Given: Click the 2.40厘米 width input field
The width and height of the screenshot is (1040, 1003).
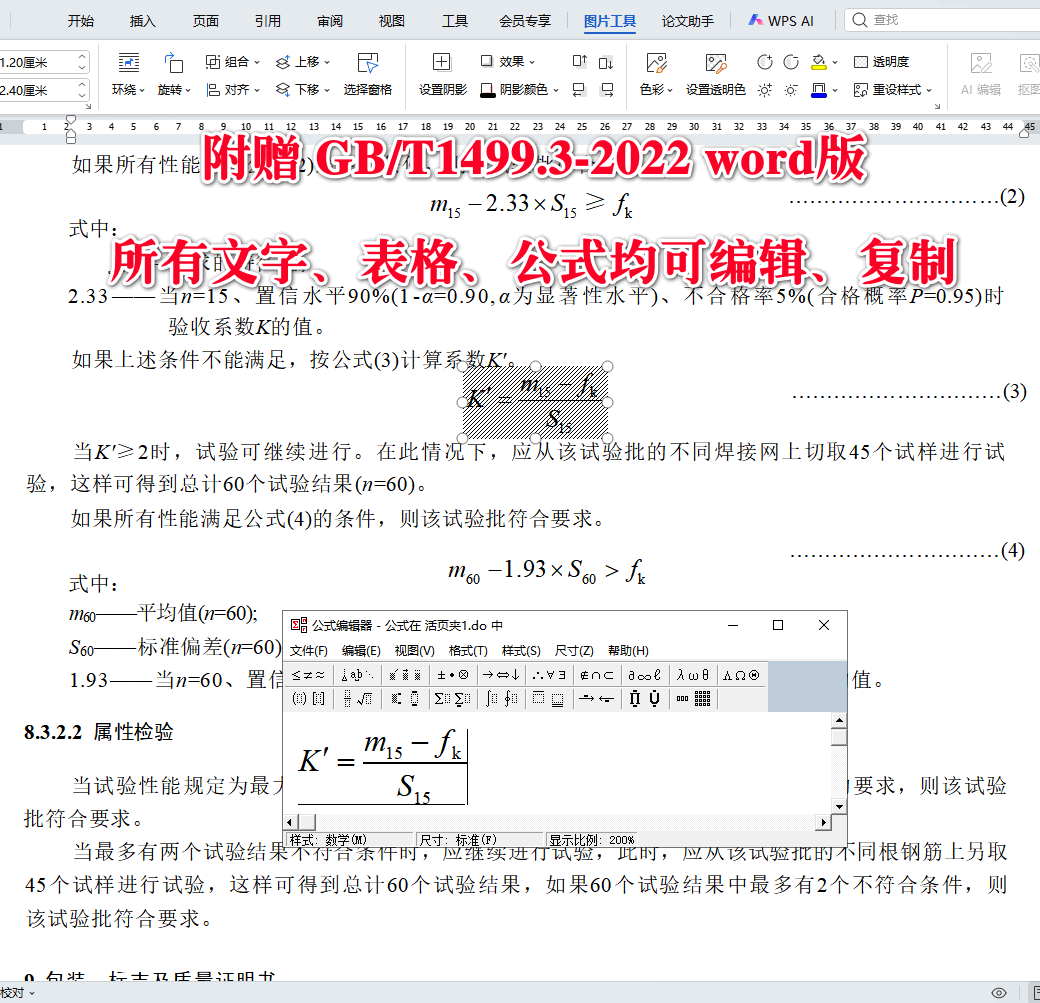Looking at the screenshot, I should 38,90.
